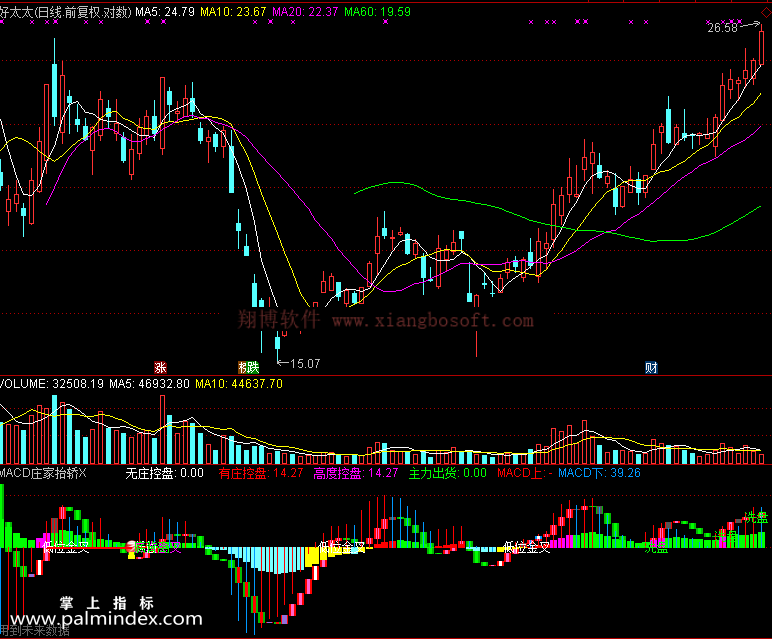Click the red ball on the MACD zero line

[x=131, y=545]
